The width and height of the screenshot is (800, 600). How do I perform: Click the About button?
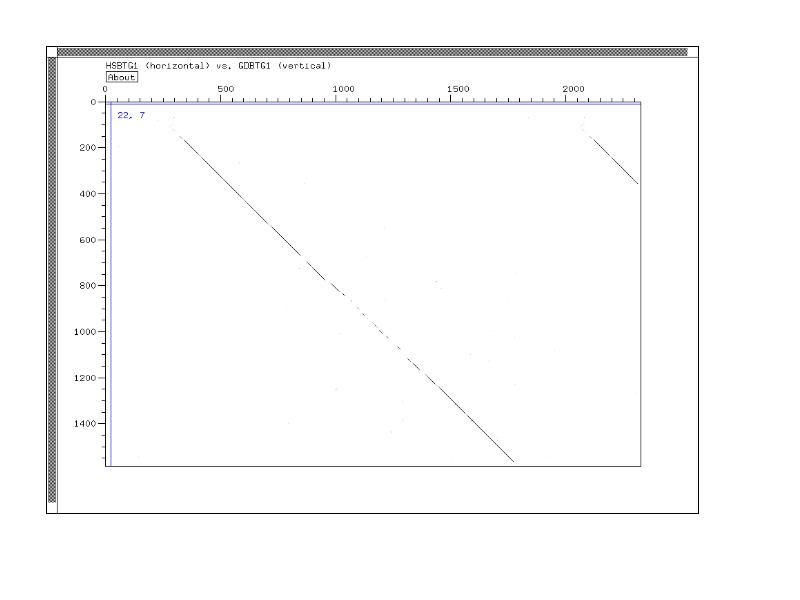[122, 77]
